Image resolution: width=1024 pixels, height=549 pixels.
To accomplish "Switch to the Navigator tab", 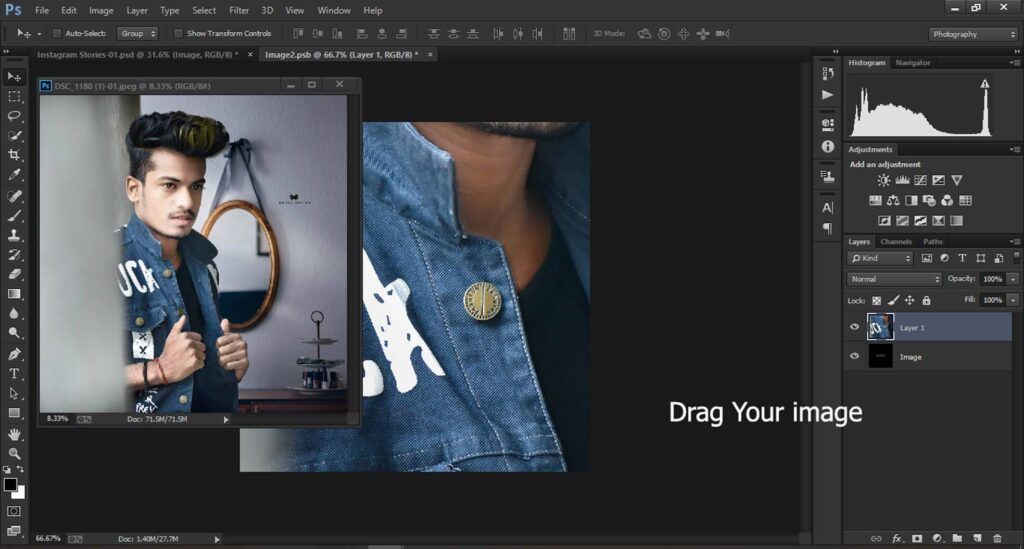I will (912, 63).
